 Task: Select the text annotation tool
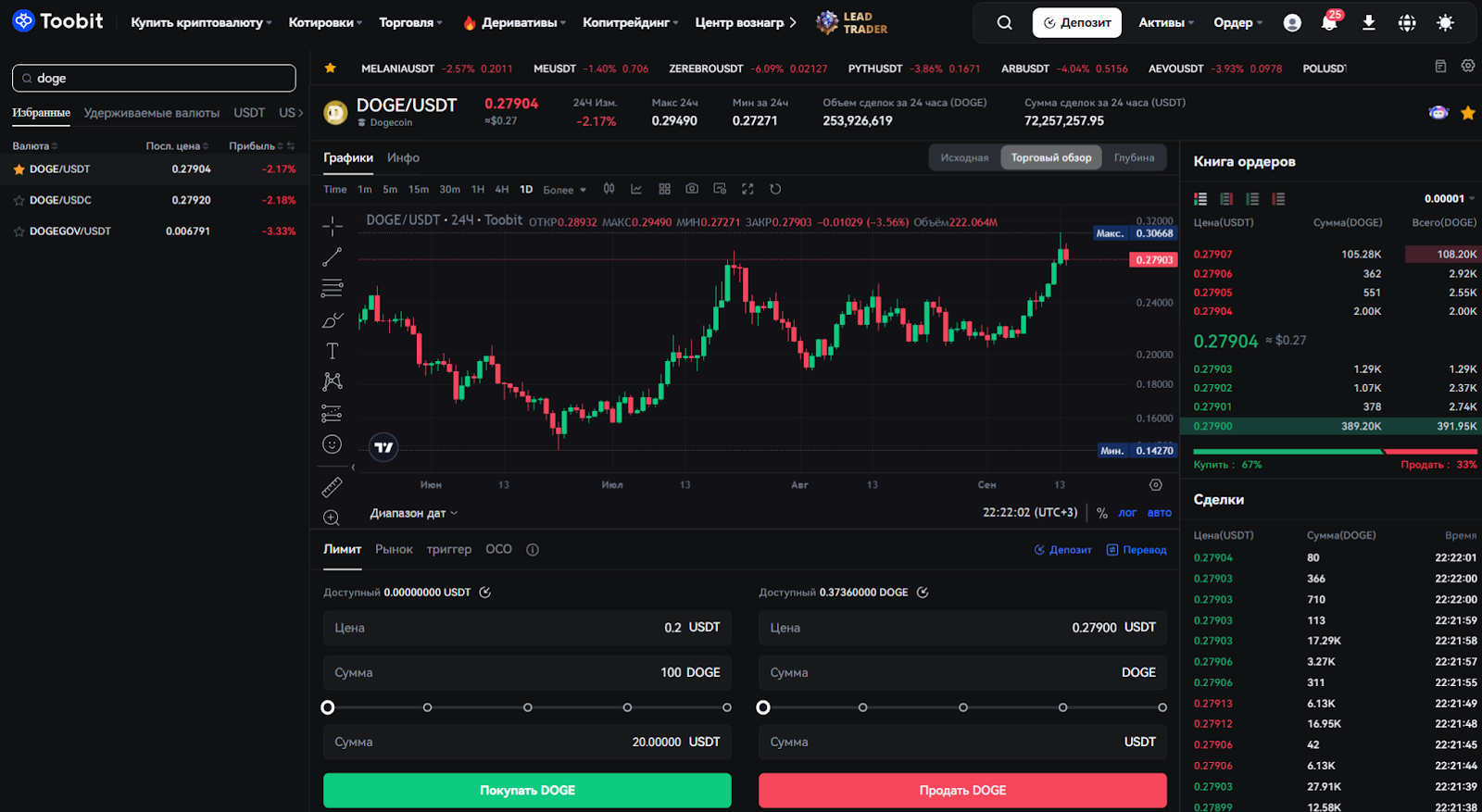332,351
